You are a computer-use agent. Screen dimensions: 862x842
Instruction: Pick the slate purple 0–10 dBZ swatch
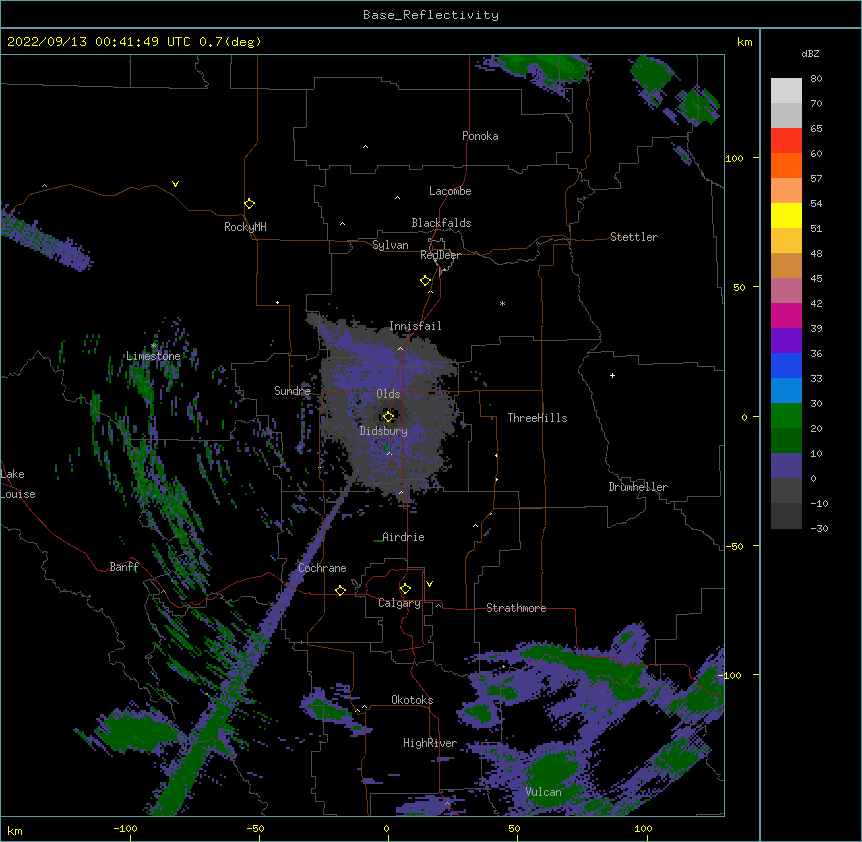786,466
